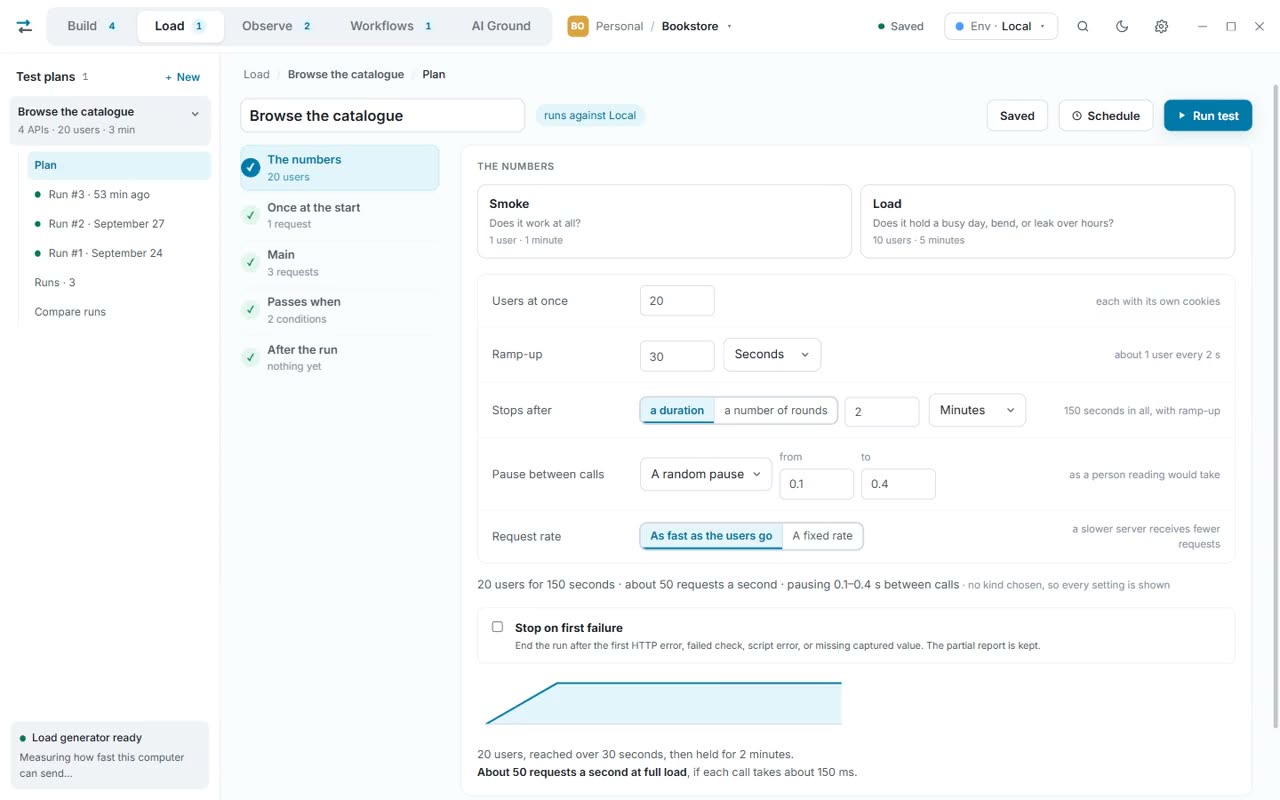Screen dimensions: 1280x800
Task: Open the search magnifier icon
Action: (1083, 26)
